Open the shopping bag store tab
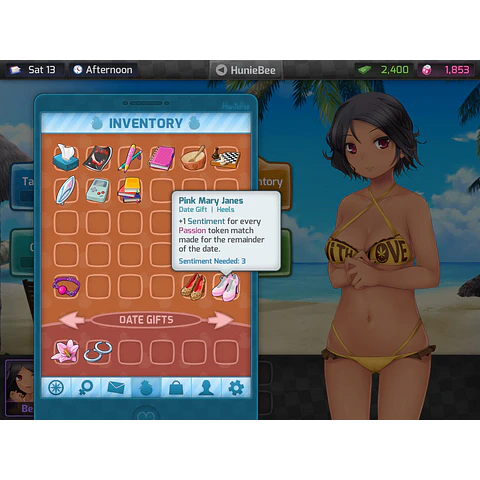This screenshot has height=480, width=480. [x=176, y=388]
